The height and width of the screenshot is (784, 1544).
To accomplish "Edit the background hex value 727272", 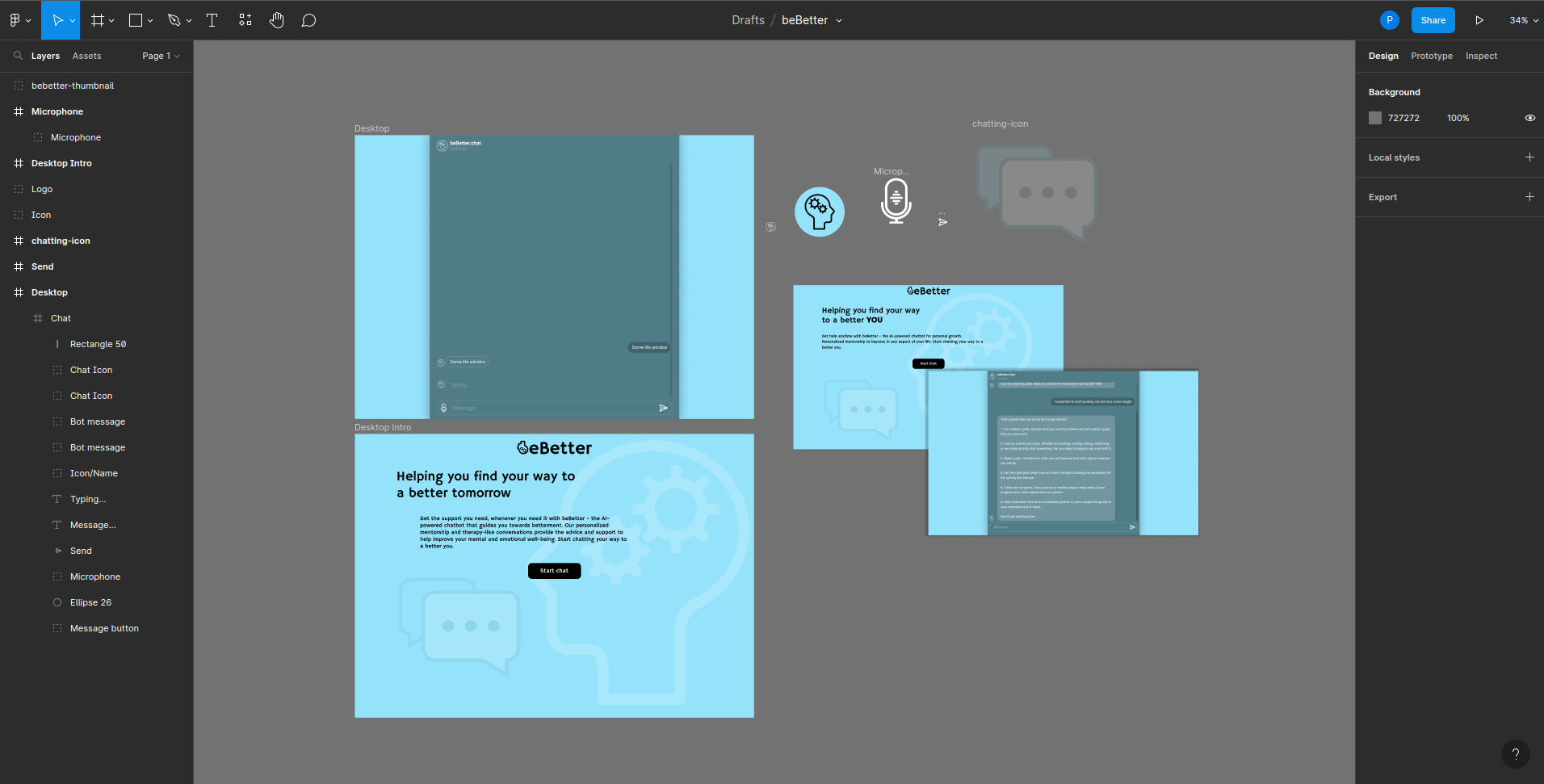I will 1403,118.
